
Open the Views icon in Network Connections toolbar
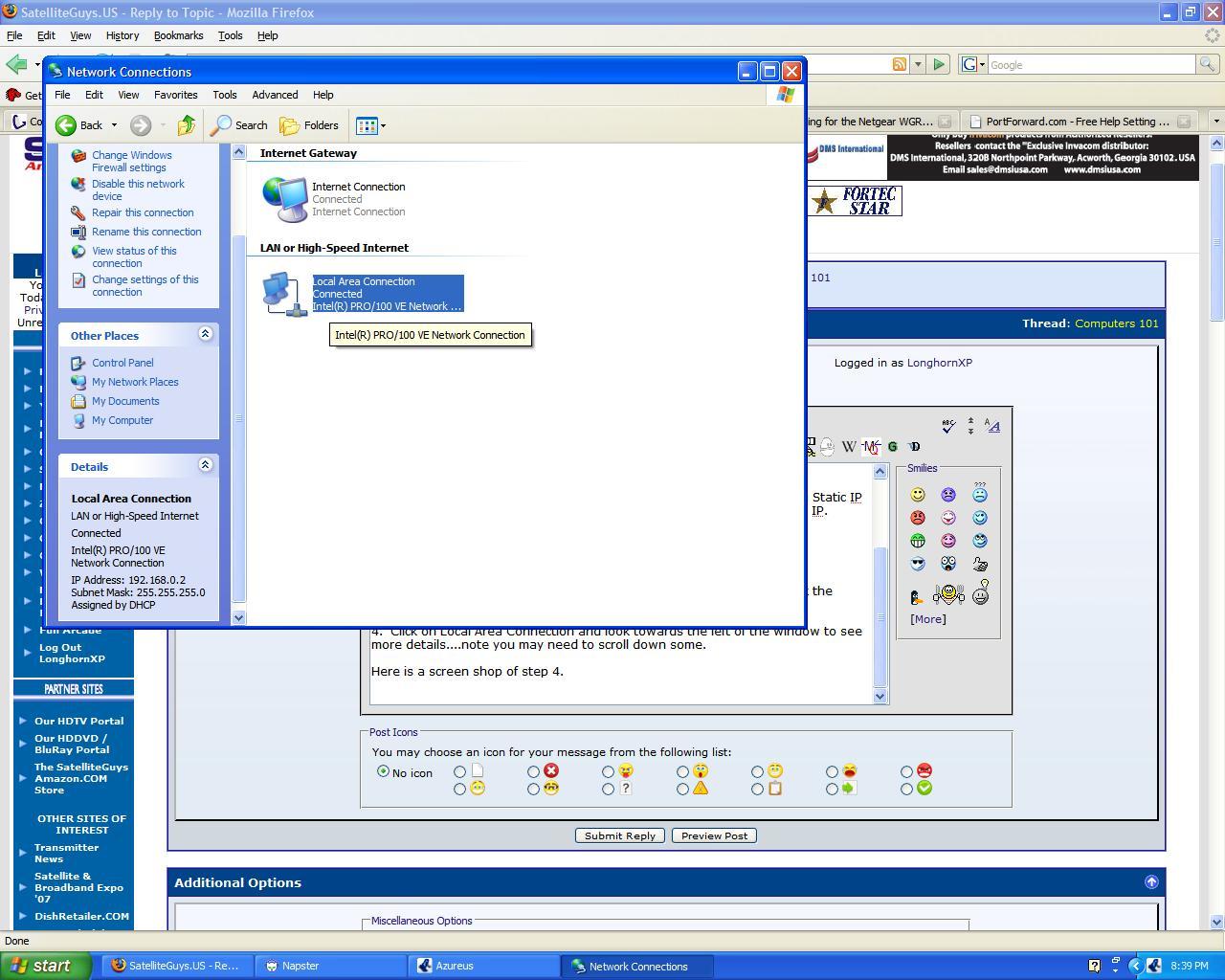[366, 125]
